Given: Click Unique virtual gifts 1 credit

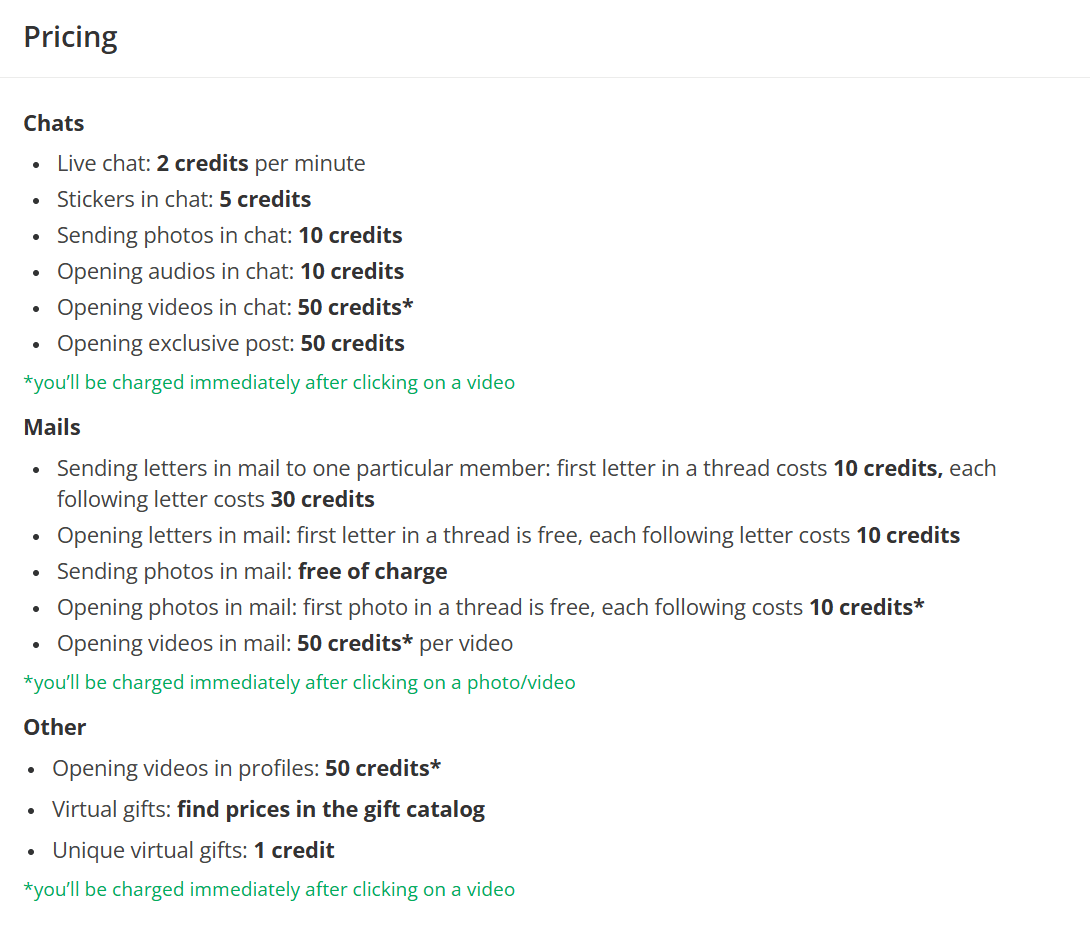Looking at the screenshot, I should [193, 850].
